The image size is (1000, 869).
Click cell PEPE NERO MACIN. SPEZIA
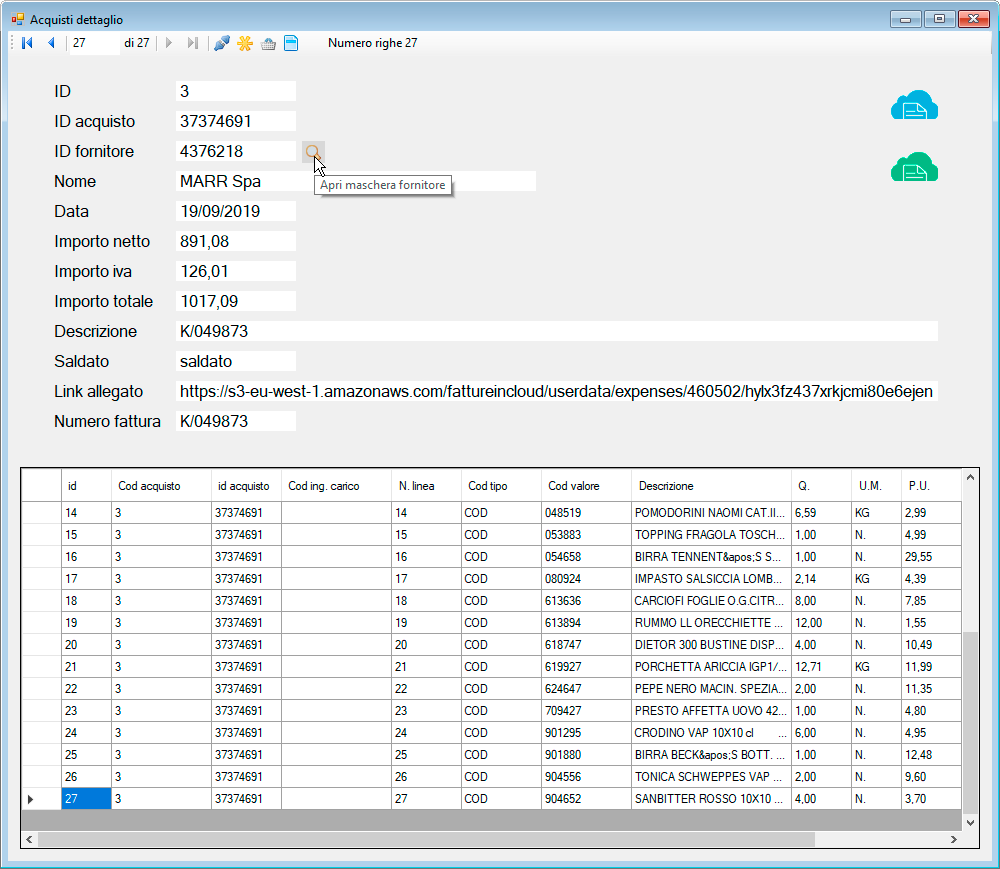pyautogui.click(x=711, y=689)
